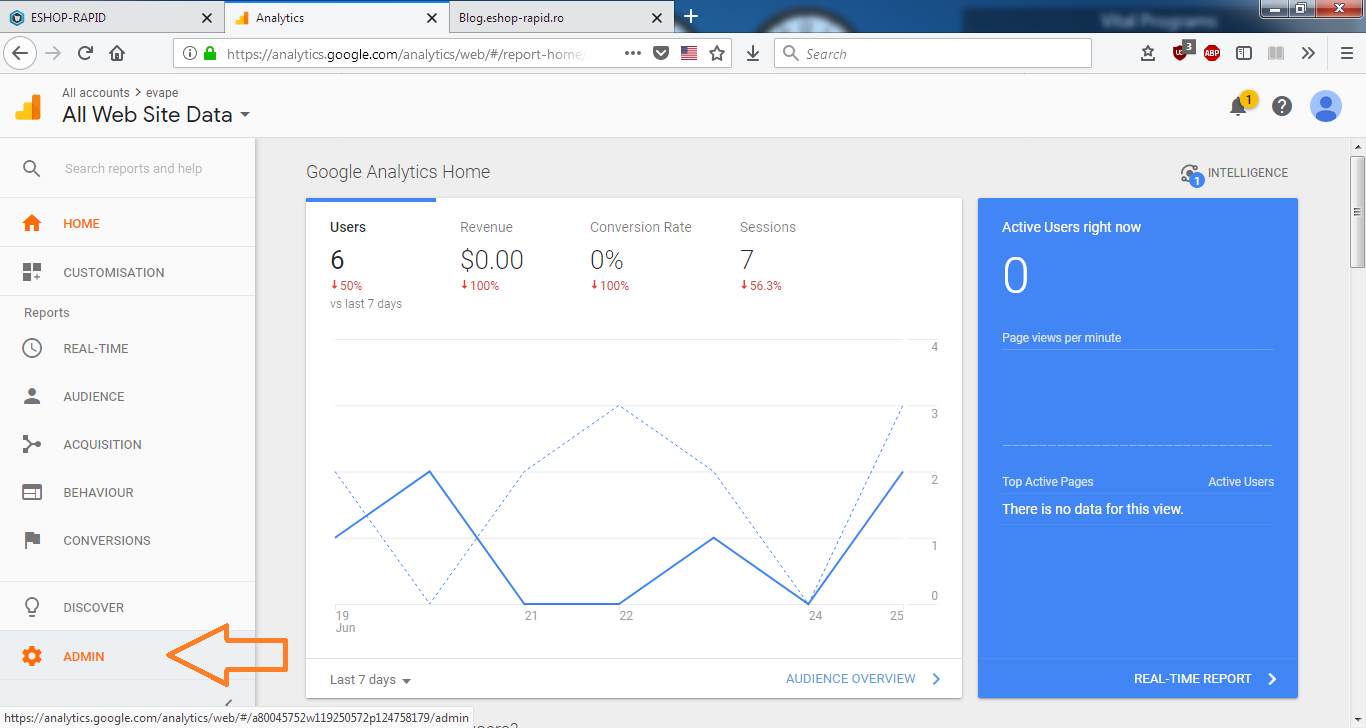The height and width of the screenshot is (728, 1366).
Task: Bookmark this page with the star icon
Action: point(717,54)
